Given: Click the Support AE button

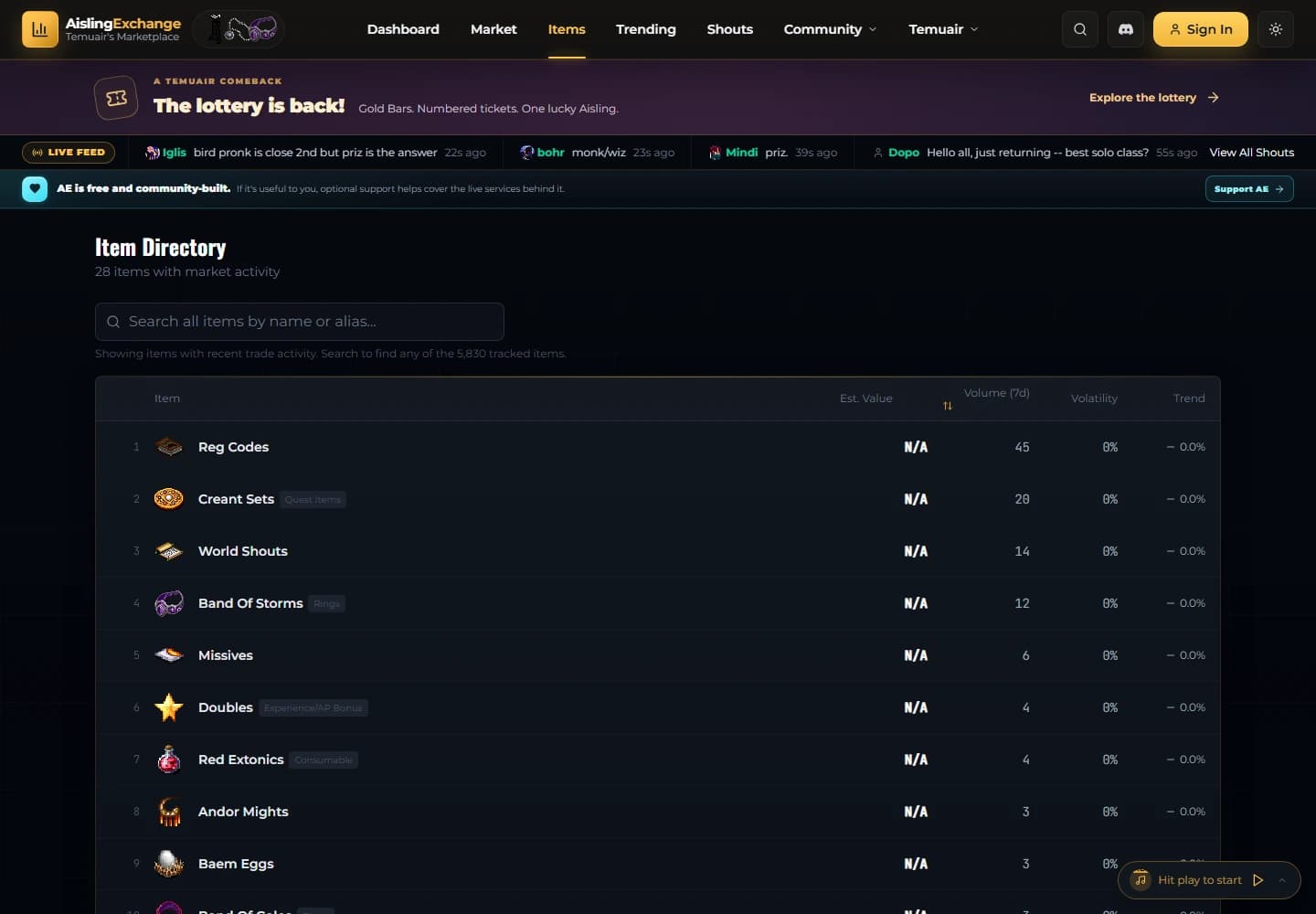Looking at the screenshot, I should (x=1249, y=189).
